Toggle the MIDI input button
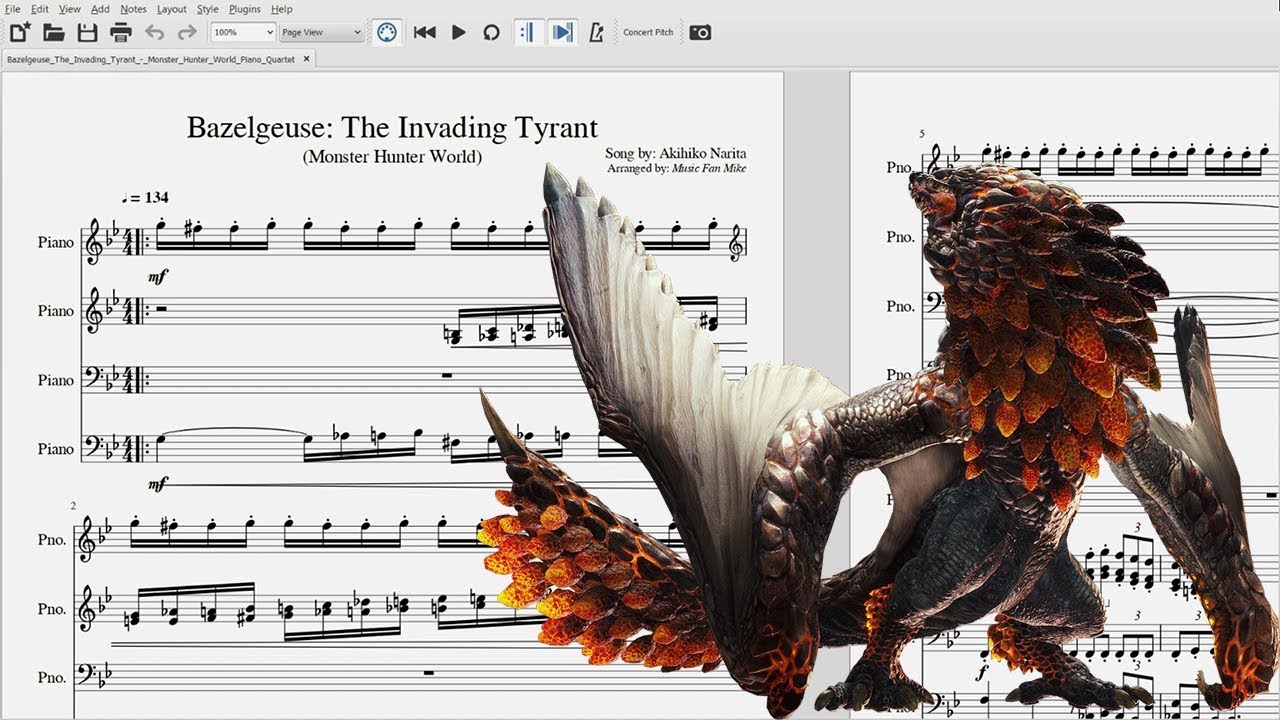Viewport: 1280px width, 720px height. pyautogui.click(x=387, y=32)
